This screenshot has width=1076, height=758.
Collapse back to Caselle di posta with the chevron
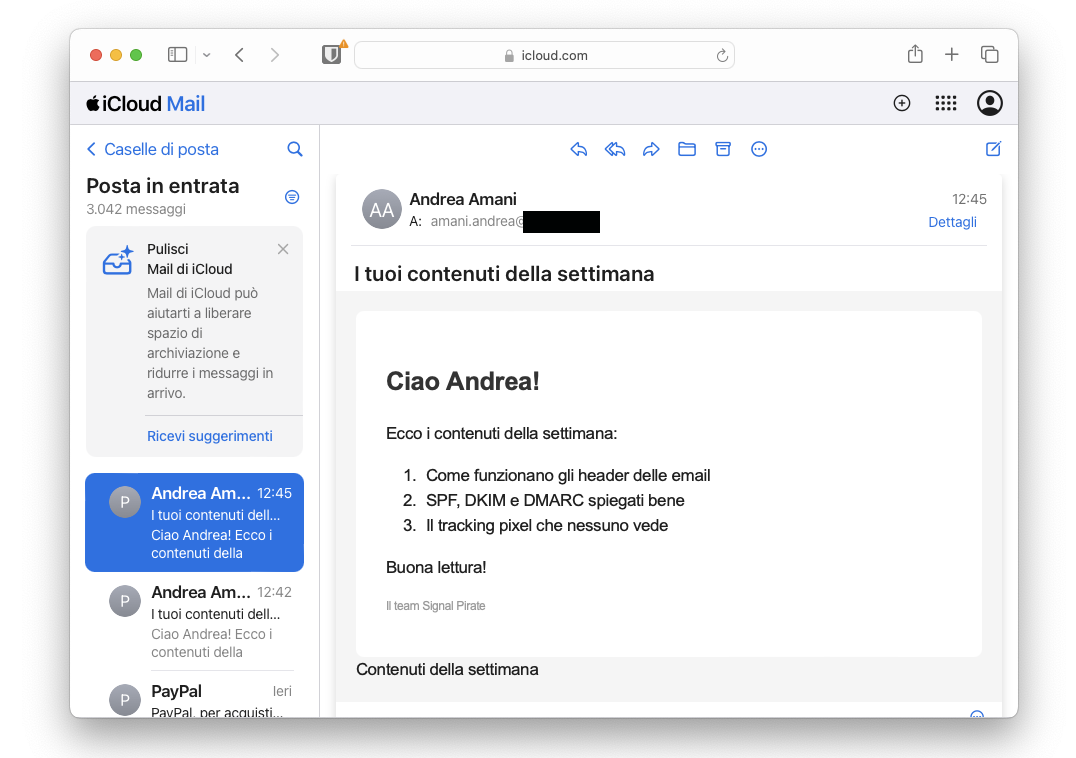[91, 148]
